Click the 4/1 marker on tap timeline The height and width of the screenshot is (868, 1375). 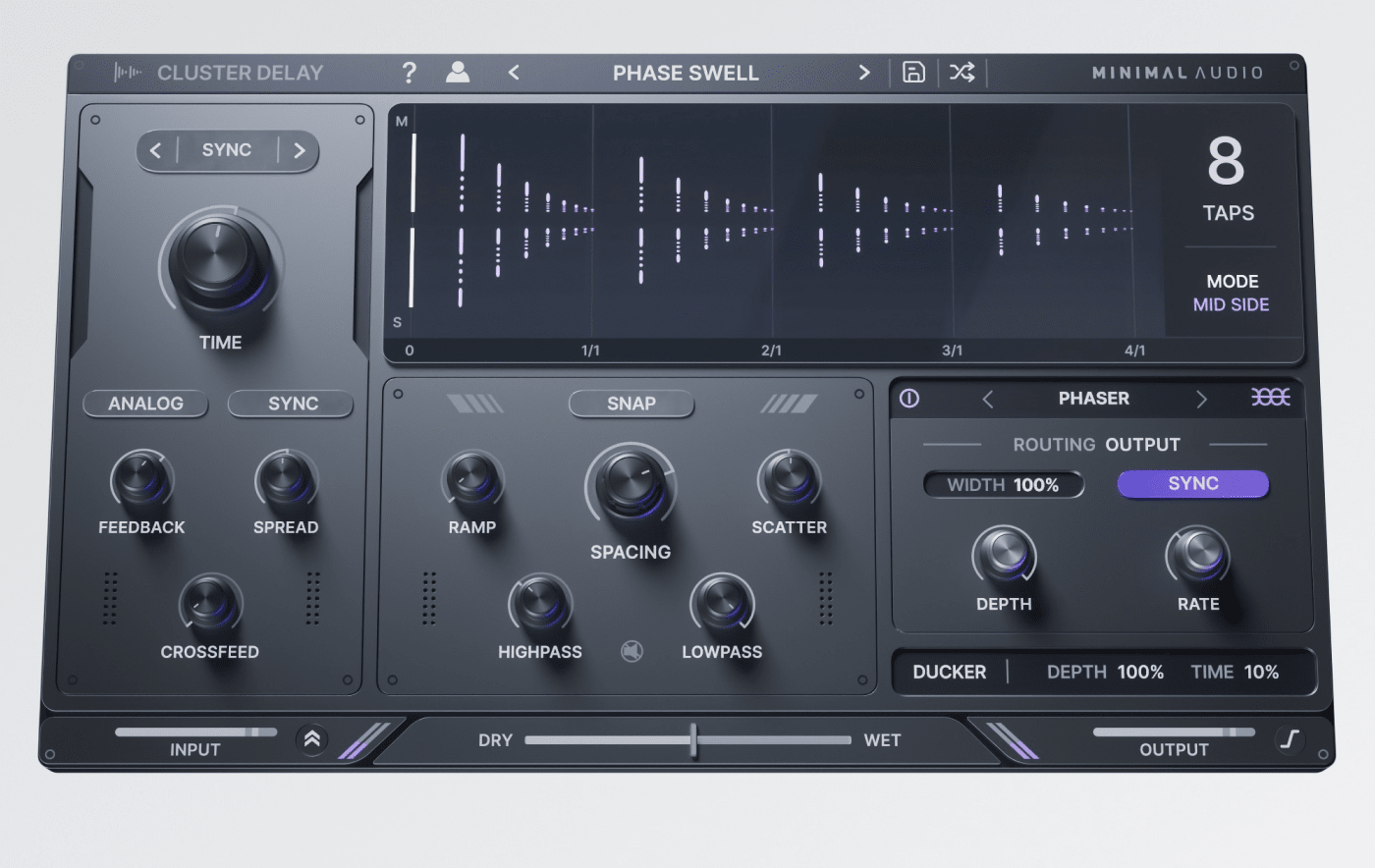click(x=1134, y=351)
